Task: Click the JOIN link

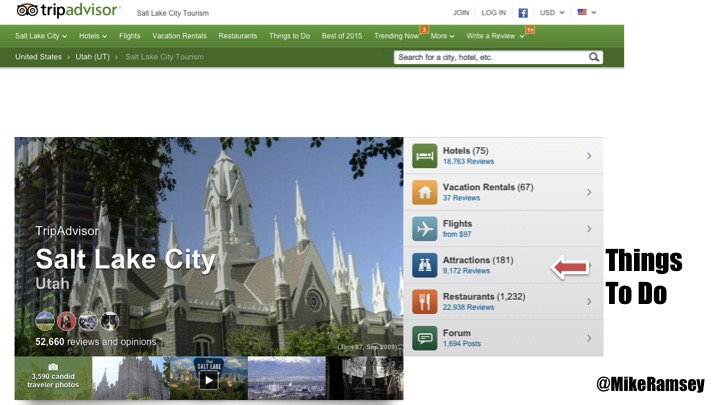Action: 461,13
